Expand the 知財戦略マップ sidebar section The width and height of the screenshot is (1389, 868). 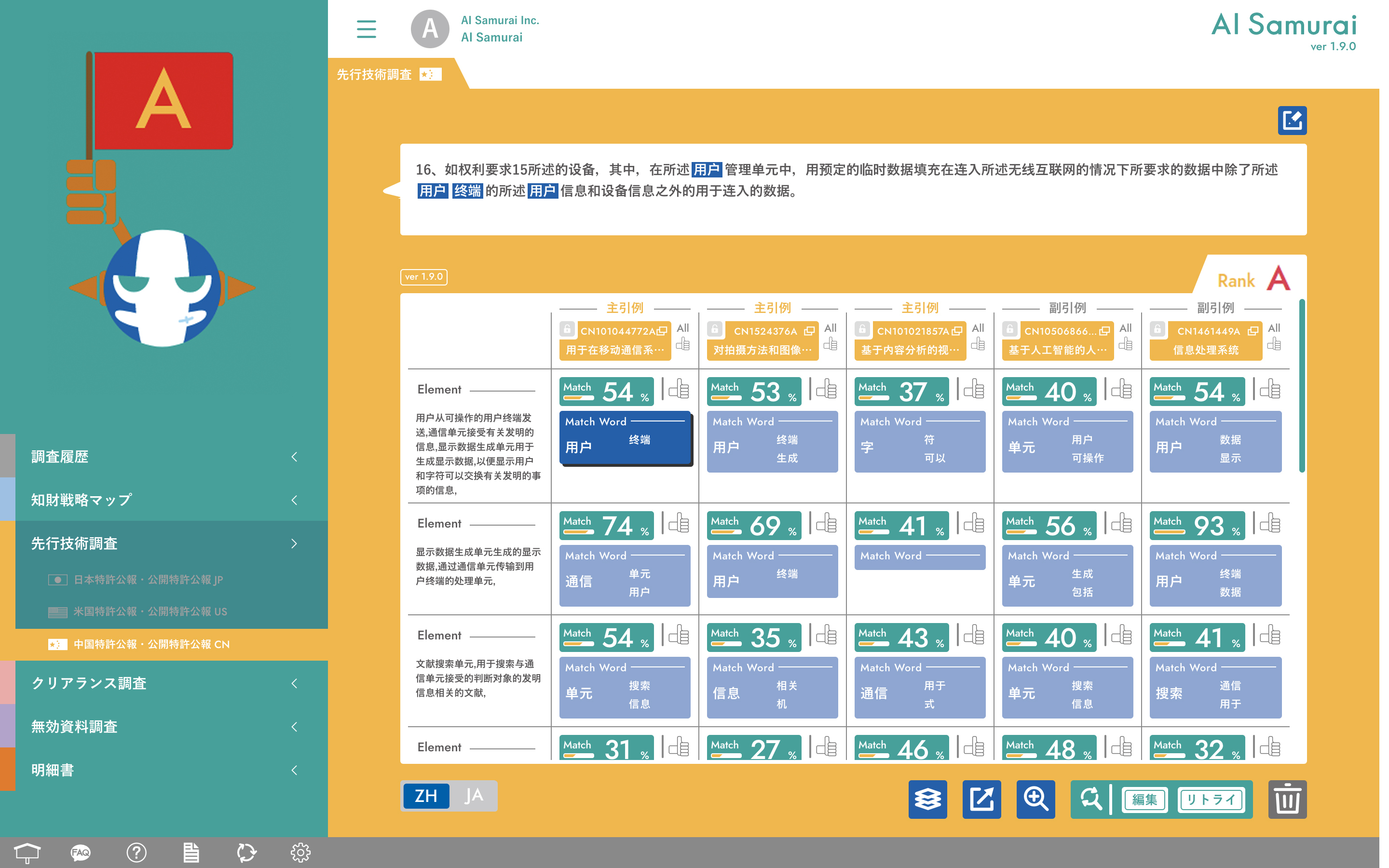tap(172, 500)
